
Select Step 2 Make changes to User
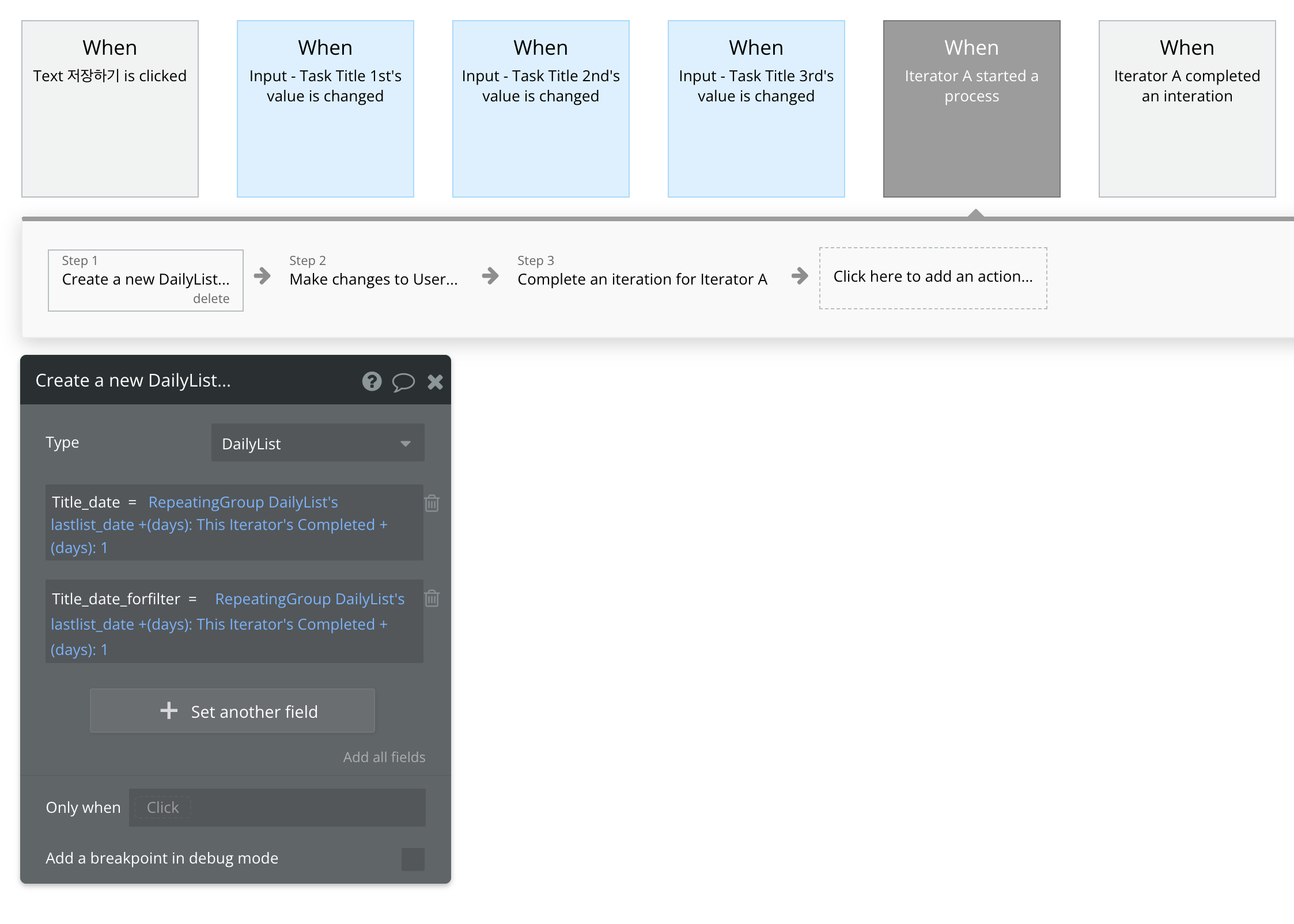click(x=373, y=279)
